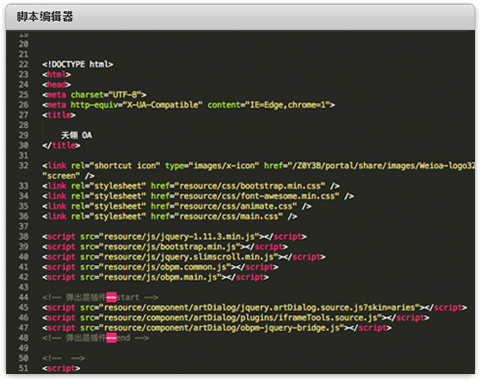The height and width of the screenshot is (381, 481).
Task: Click the main.css stylesheet line
Action: click(169, 216)
